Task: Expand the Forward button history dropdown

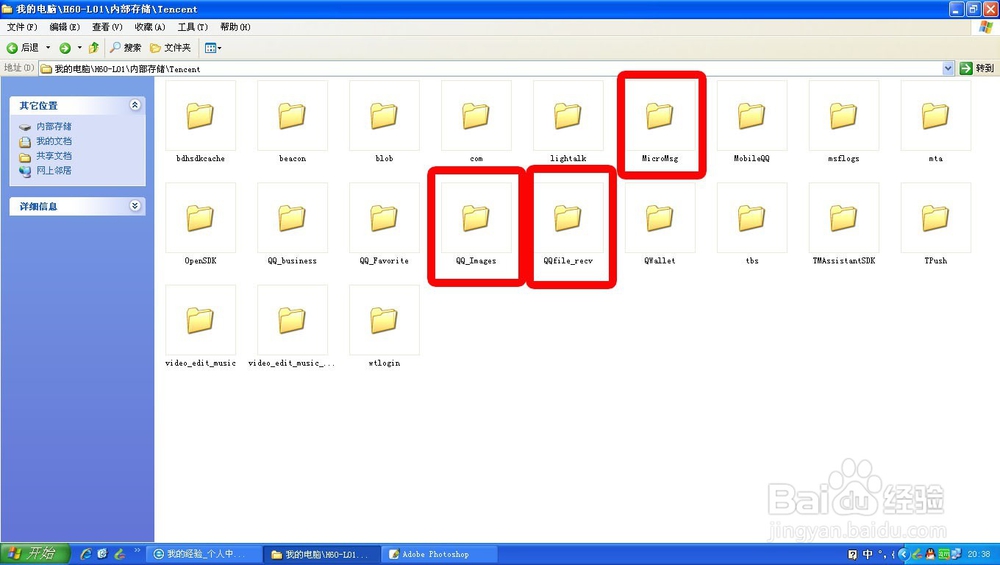Action: click(80, 48)
